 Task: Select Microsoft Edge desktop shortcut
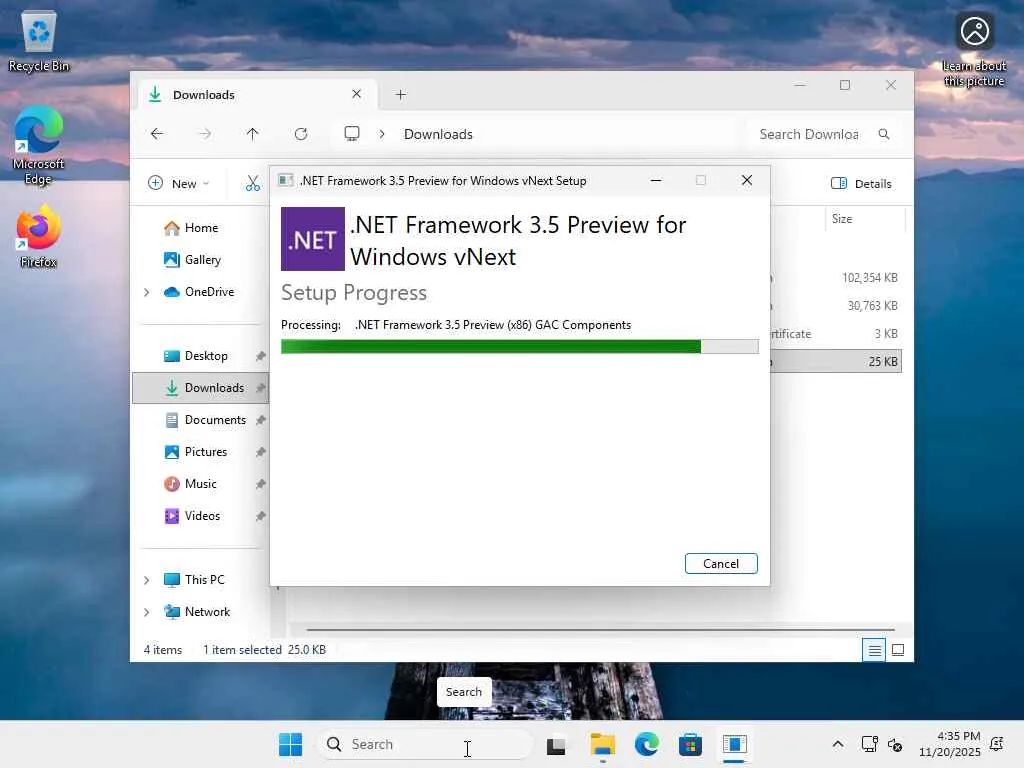click(x=39, y=145)
